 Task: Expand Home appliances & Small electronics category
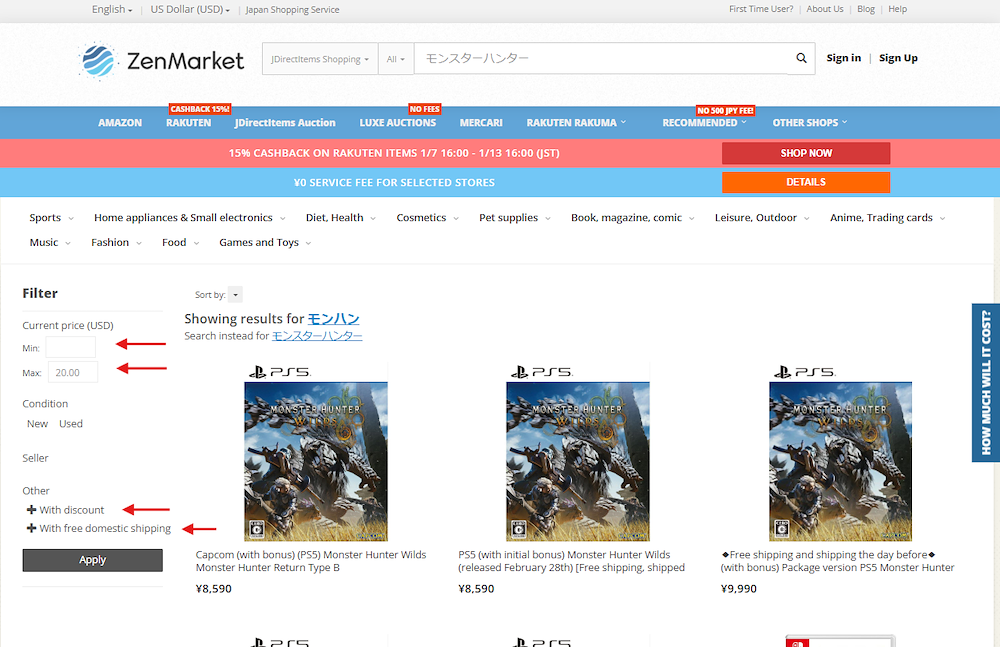tap(189, 218)
